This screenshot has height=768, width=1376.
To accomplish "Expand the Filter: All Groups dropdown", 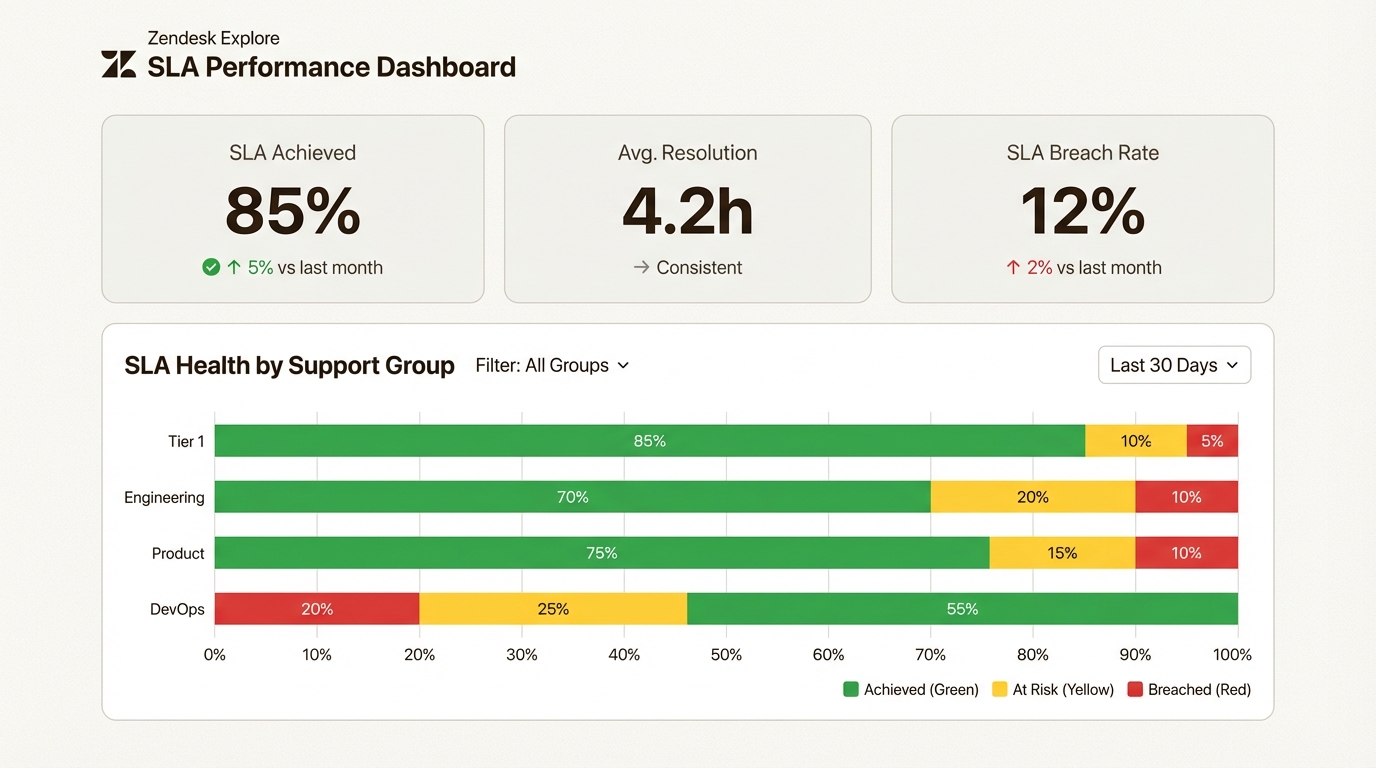I will click(x=552, y=365).
